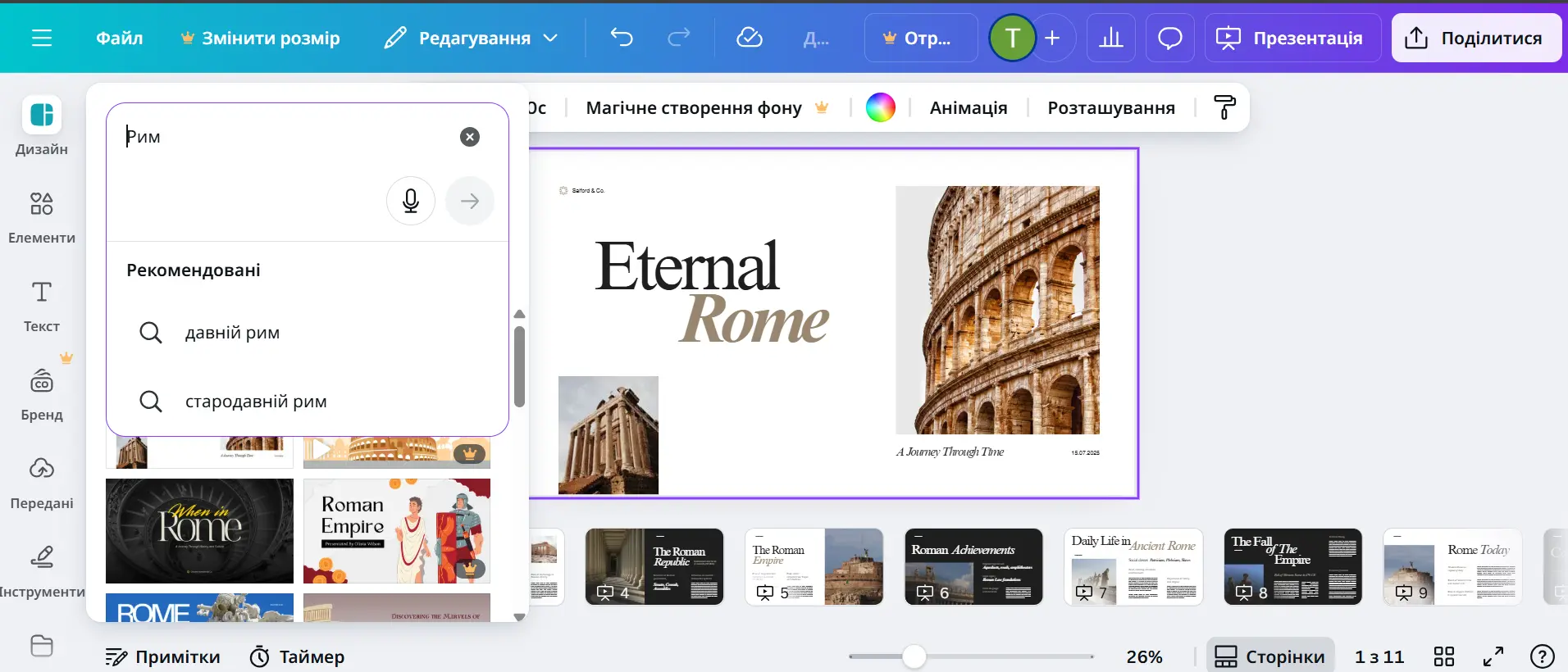
Task: Click the Поділитися share button
Action: 1475,38
